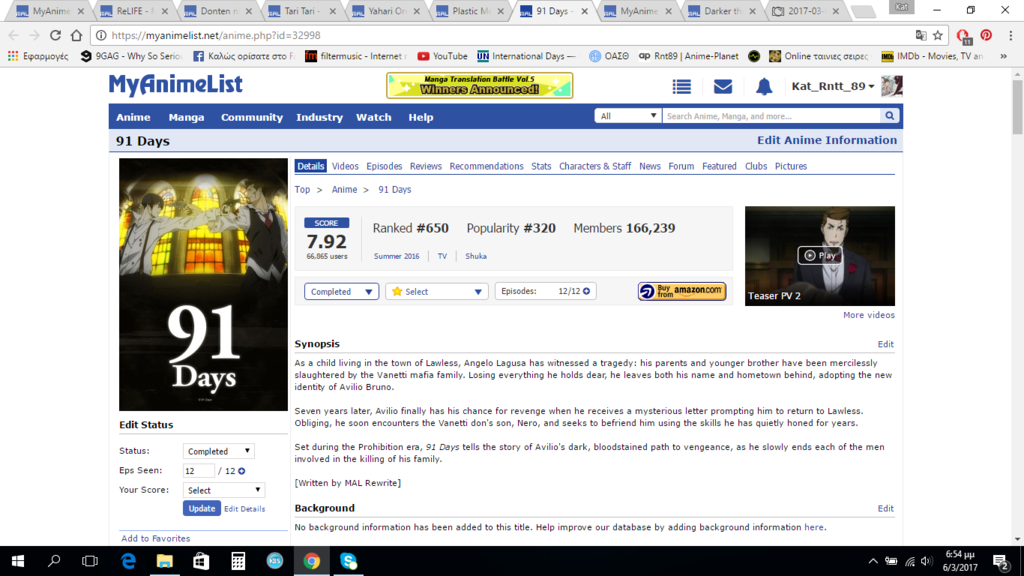Open Microsoft Edge from the taskbar
Viewport: 1024px width, 576px height.
click(x=128, y=561)
